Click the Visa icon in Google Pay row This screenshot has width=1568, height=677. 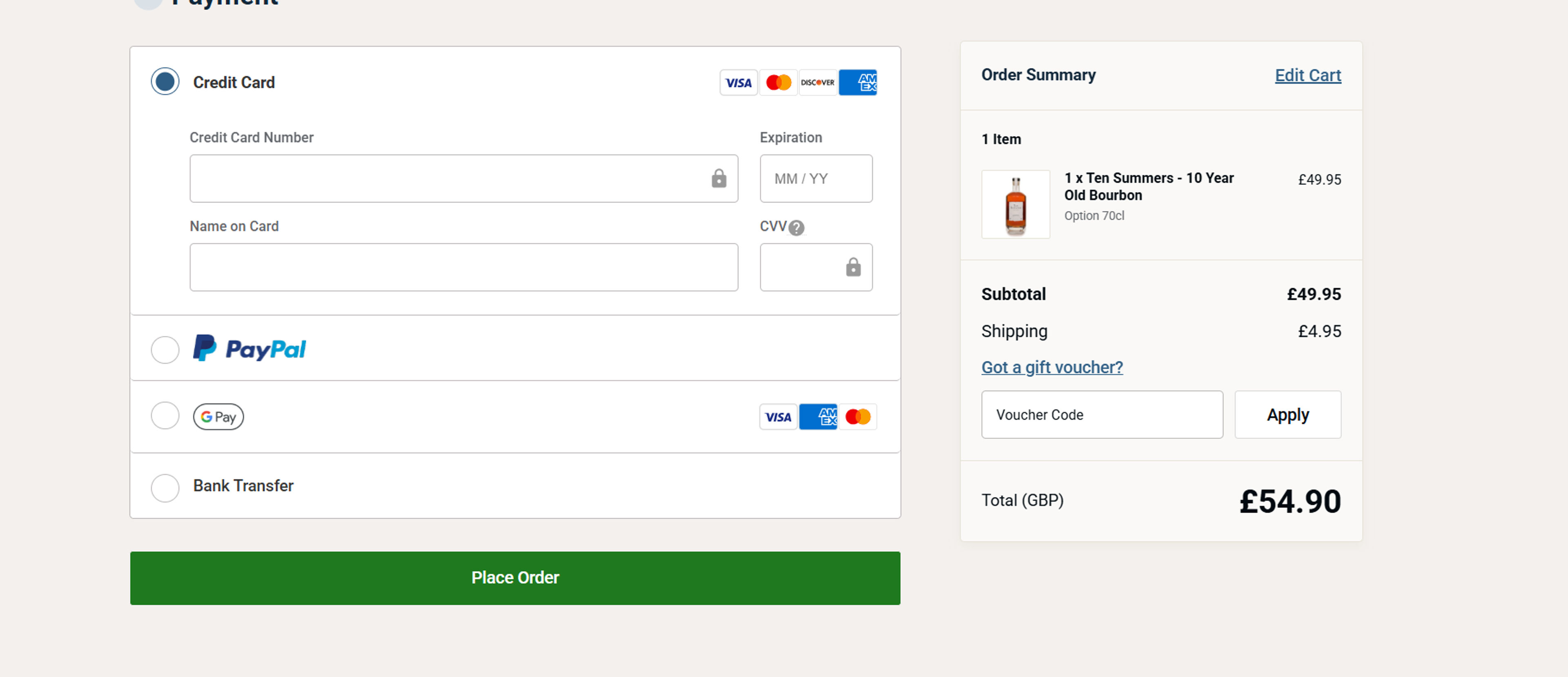(778, 417)
